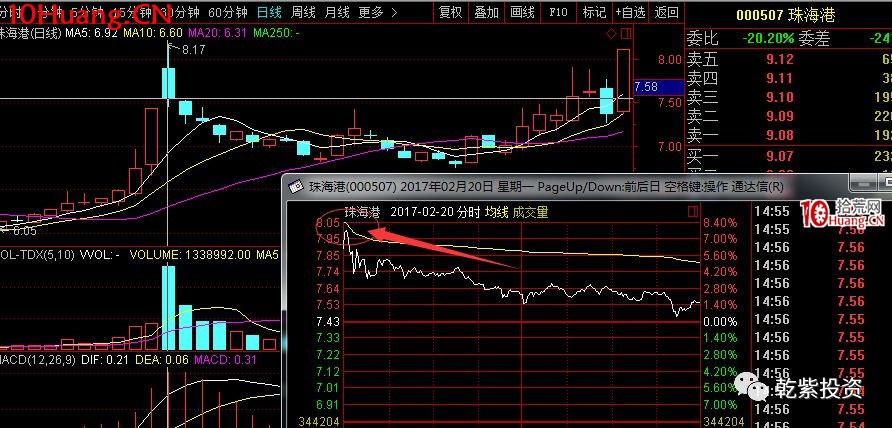Select the 卖五 9.12 order row
The width and height of the screenshot is (892, 428).
[789, 59]
